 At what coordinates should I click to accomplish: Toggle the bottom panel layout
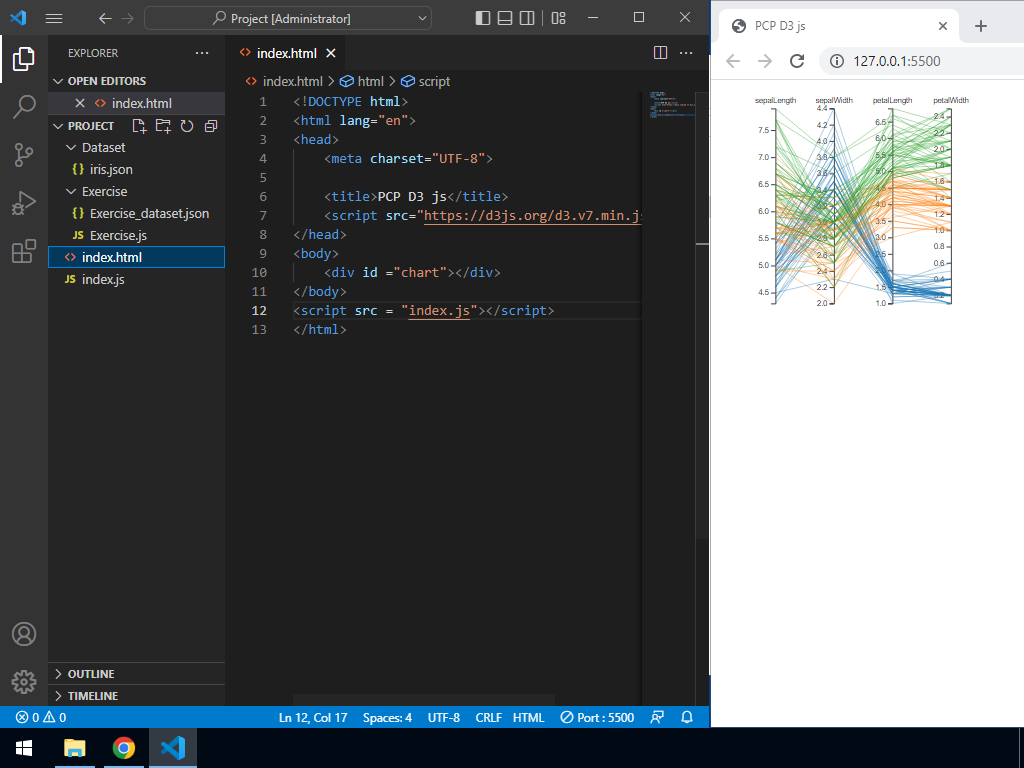pyautogui.click(x=505, y=18)
